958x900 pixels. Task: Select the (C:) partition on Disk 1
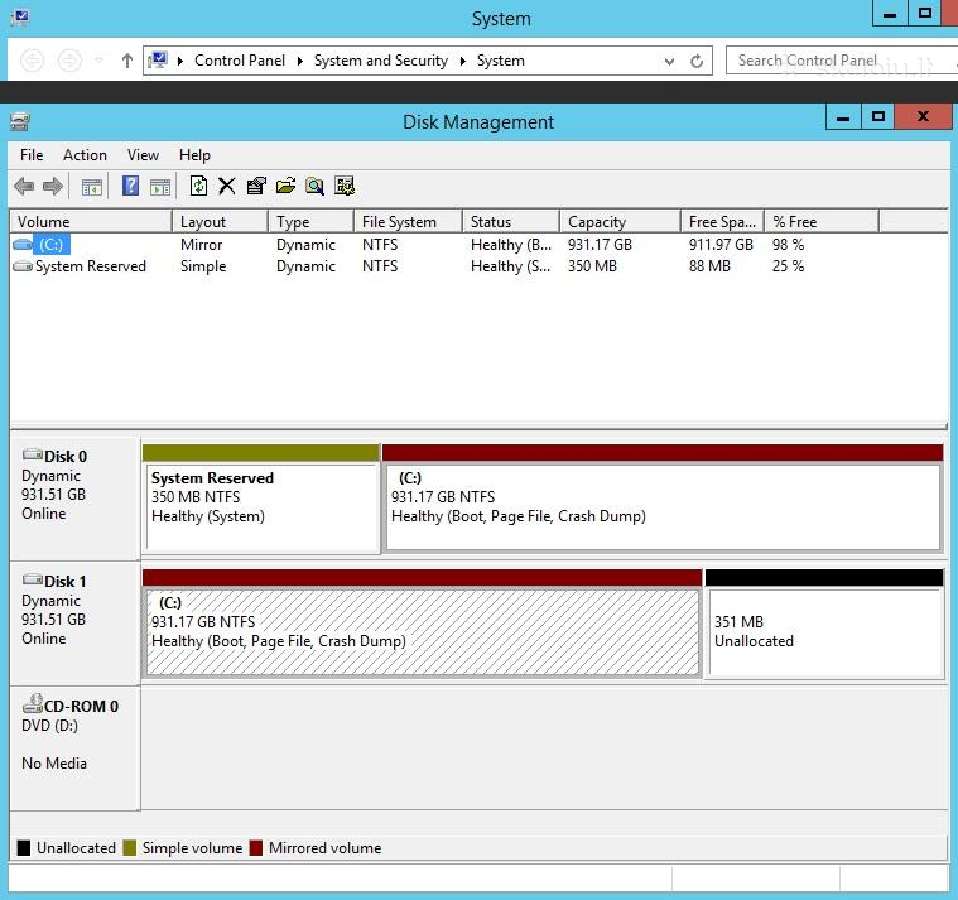(422, 624)
